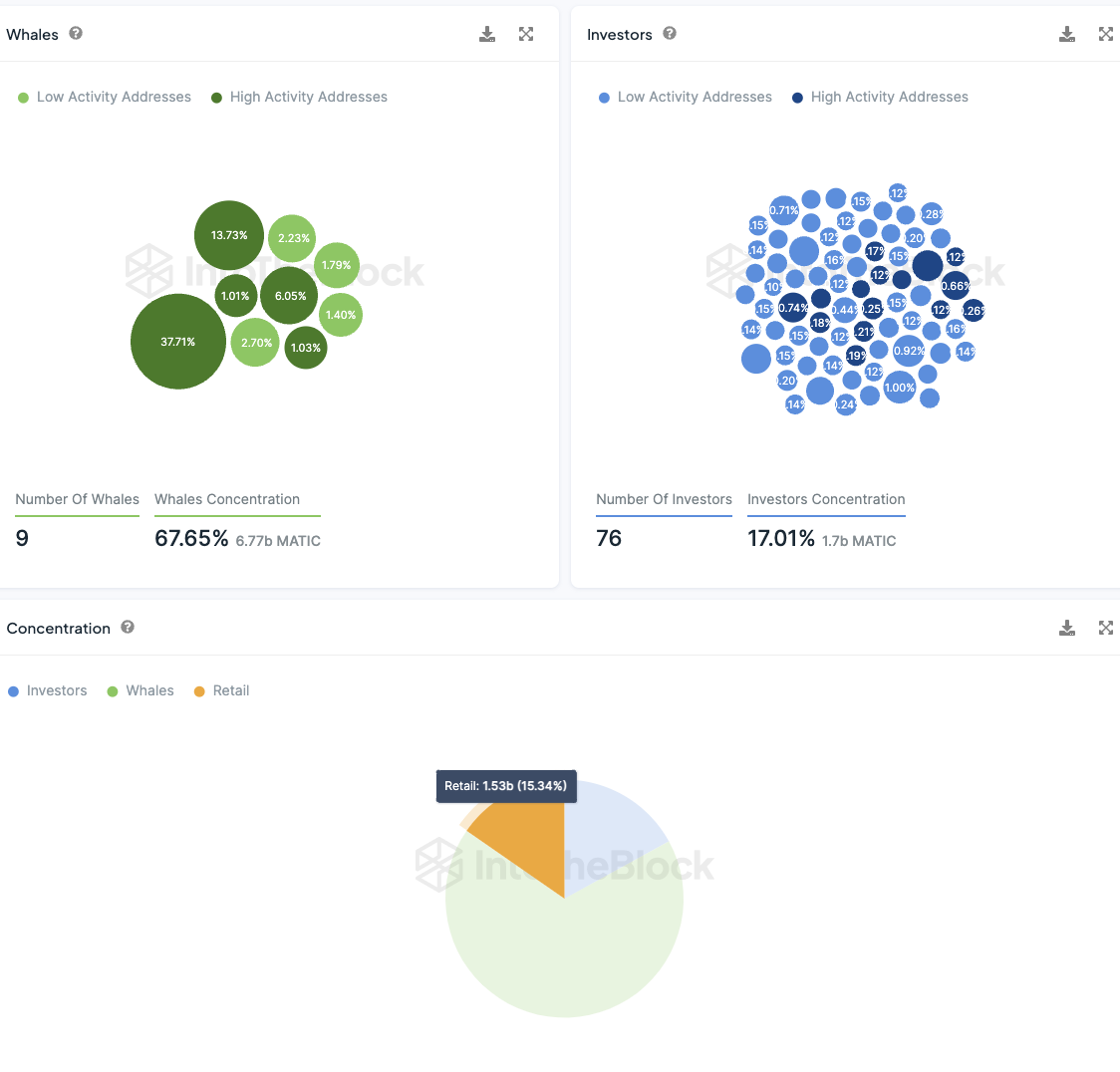The image size is (1120, 1072).
Task: Toggle High Activity Addresses in Investors legend
Action: 880,97
